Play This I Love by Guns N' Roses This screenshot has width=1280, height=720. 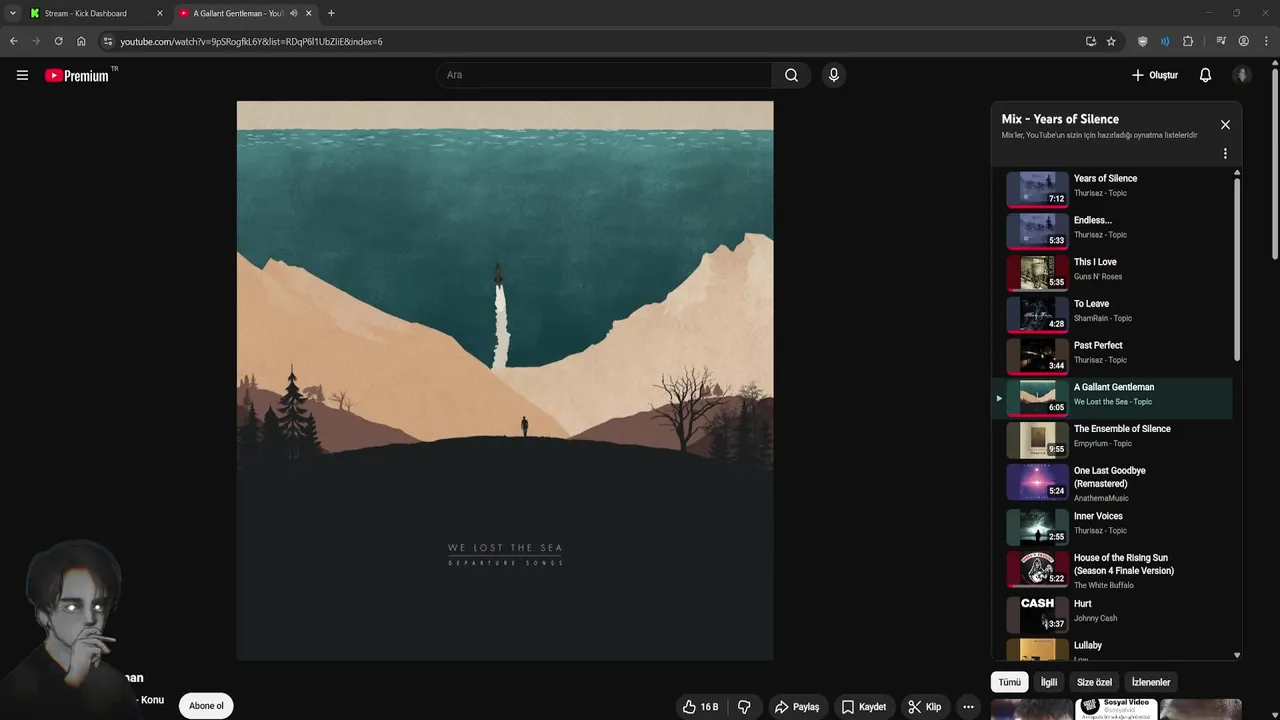tap(1112, 273)
